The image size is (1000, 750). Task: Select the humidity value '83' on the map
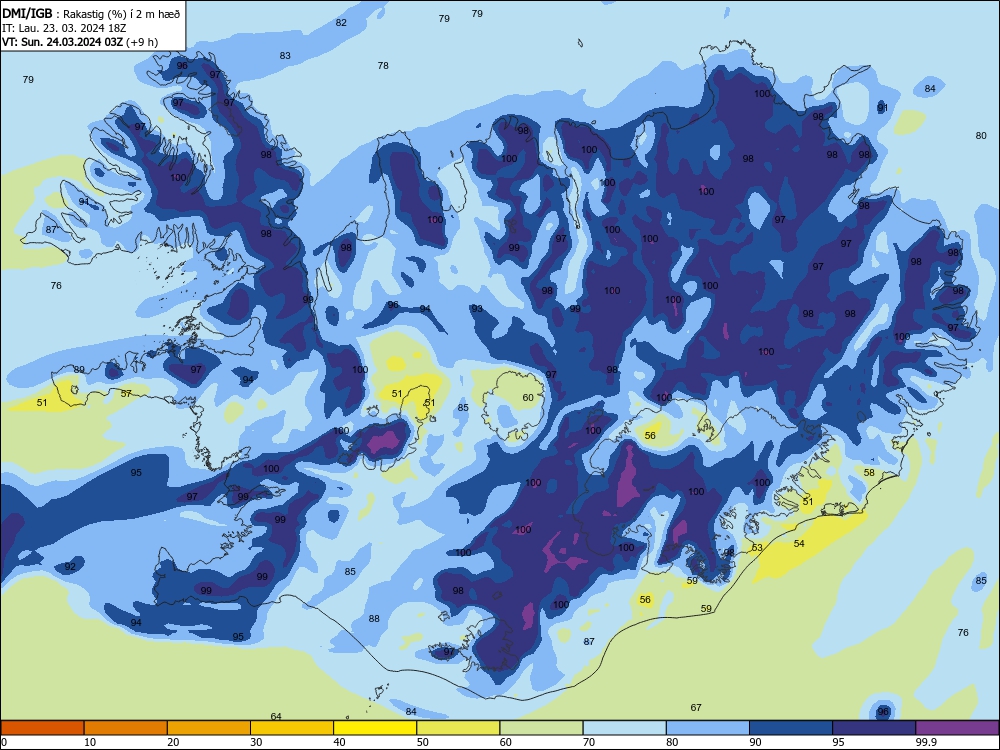point(285,56)
